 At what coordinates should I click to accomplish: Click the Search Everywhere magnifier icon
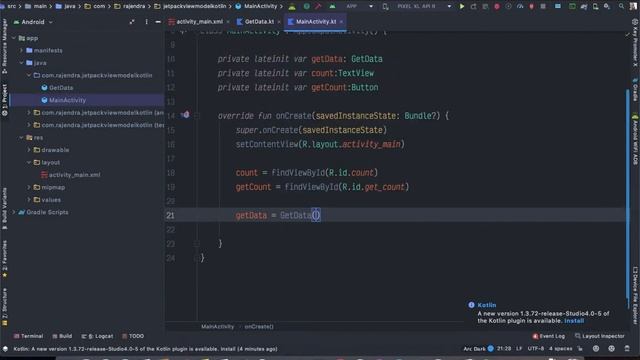click(x=621, y=7)
